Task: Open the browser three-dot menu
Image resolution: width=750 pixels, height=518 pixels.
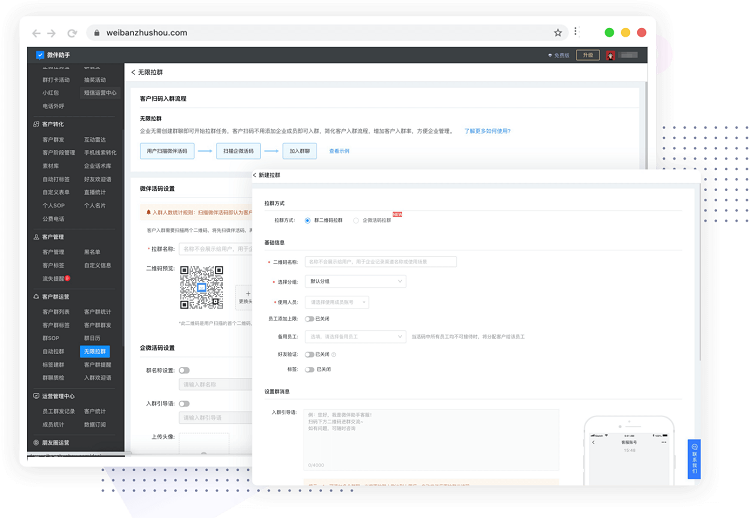Action: 576,32
